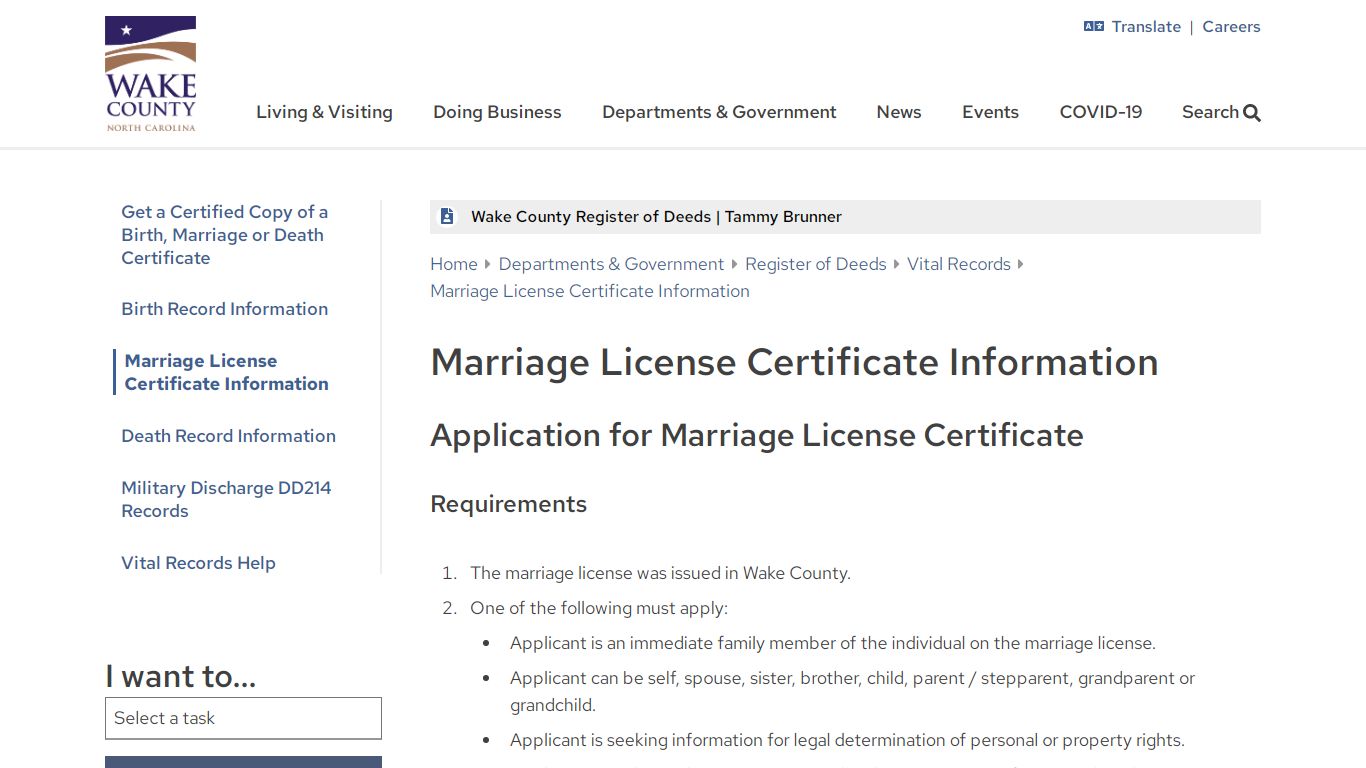Open Vital Records Help sidebar link
The width and height of the screenshot is (1366, 768).
(198, 563)
